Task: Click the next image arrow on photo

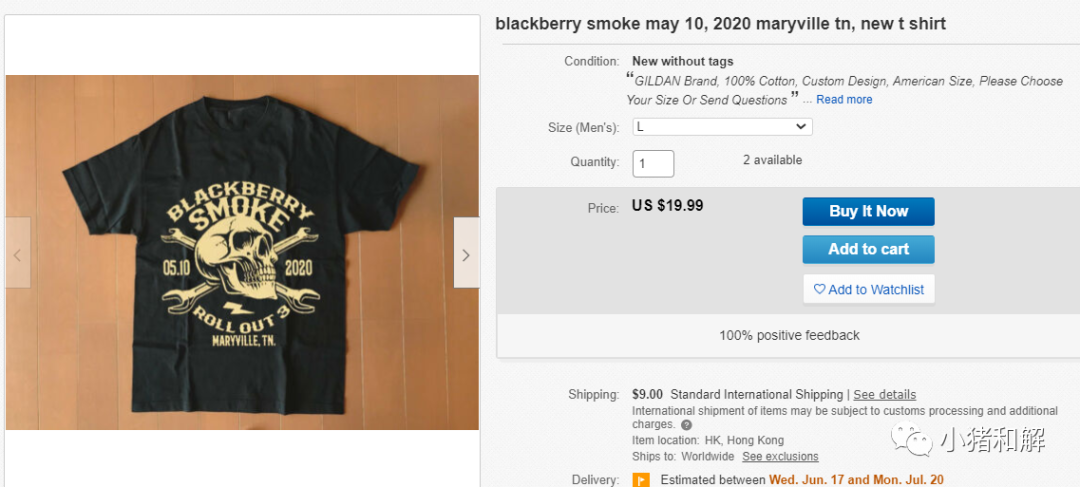Action: pyautogui.click(x=466, y=253)
